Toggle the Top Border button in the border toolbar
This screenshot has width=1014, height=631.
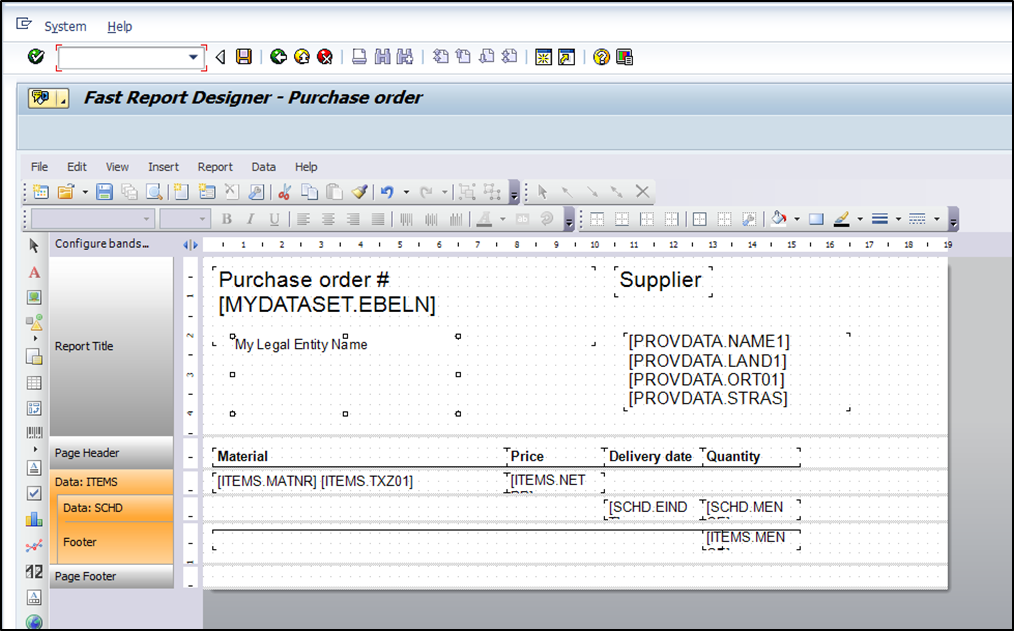tap(597, 219)
